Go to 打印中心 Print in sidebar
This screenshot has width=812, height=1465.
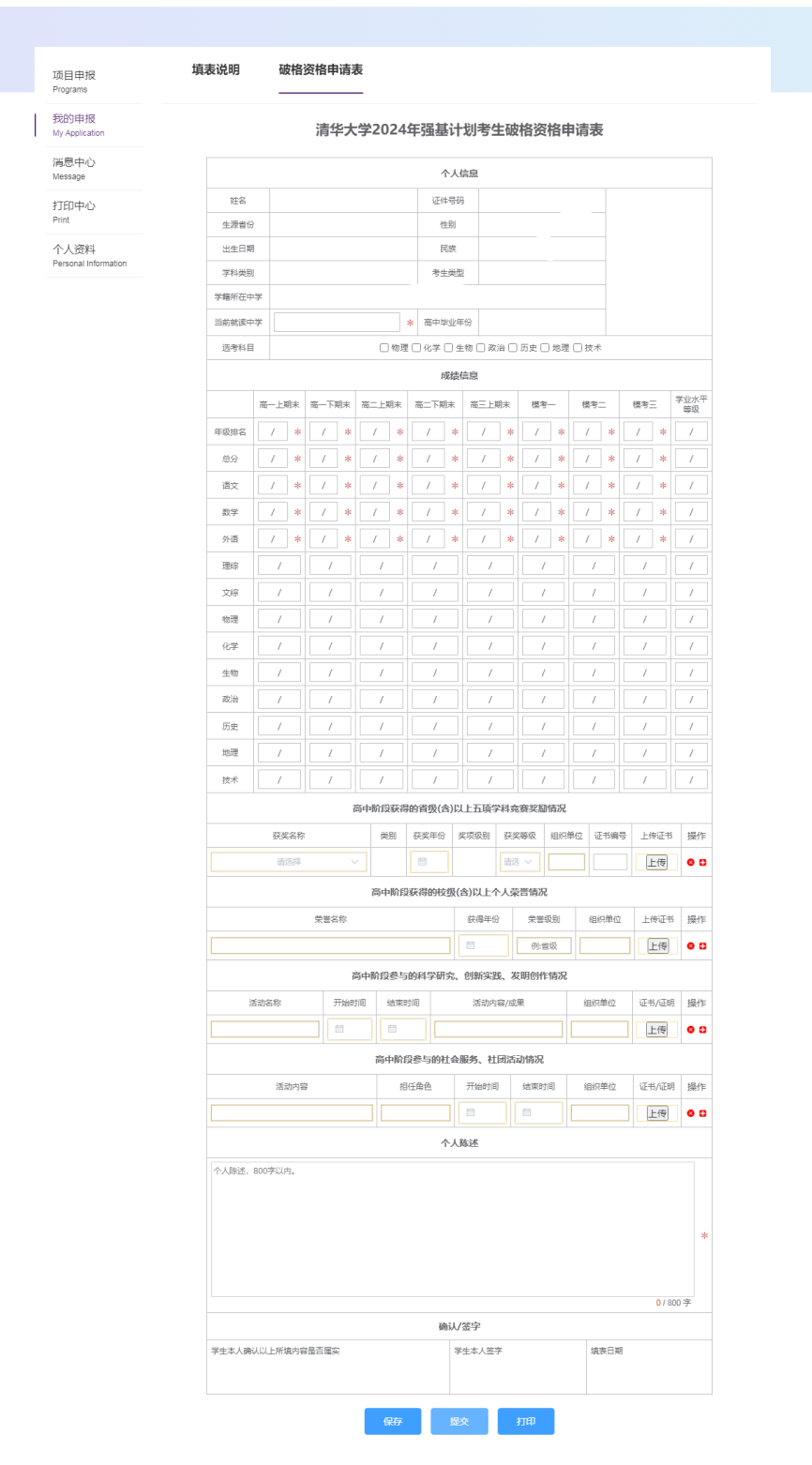[x=74, y=212]
